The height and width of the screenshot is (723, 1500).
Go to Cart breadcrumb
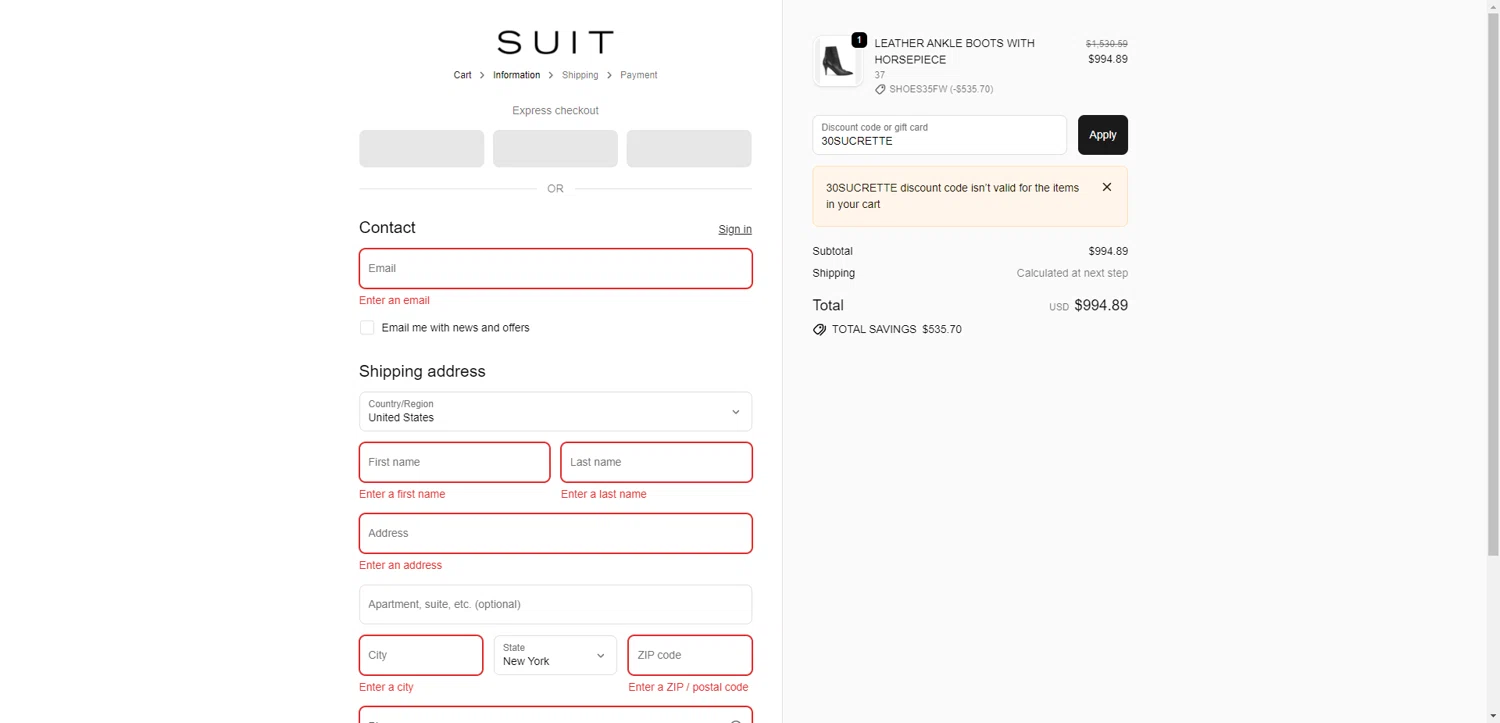(x=462, y=75)
